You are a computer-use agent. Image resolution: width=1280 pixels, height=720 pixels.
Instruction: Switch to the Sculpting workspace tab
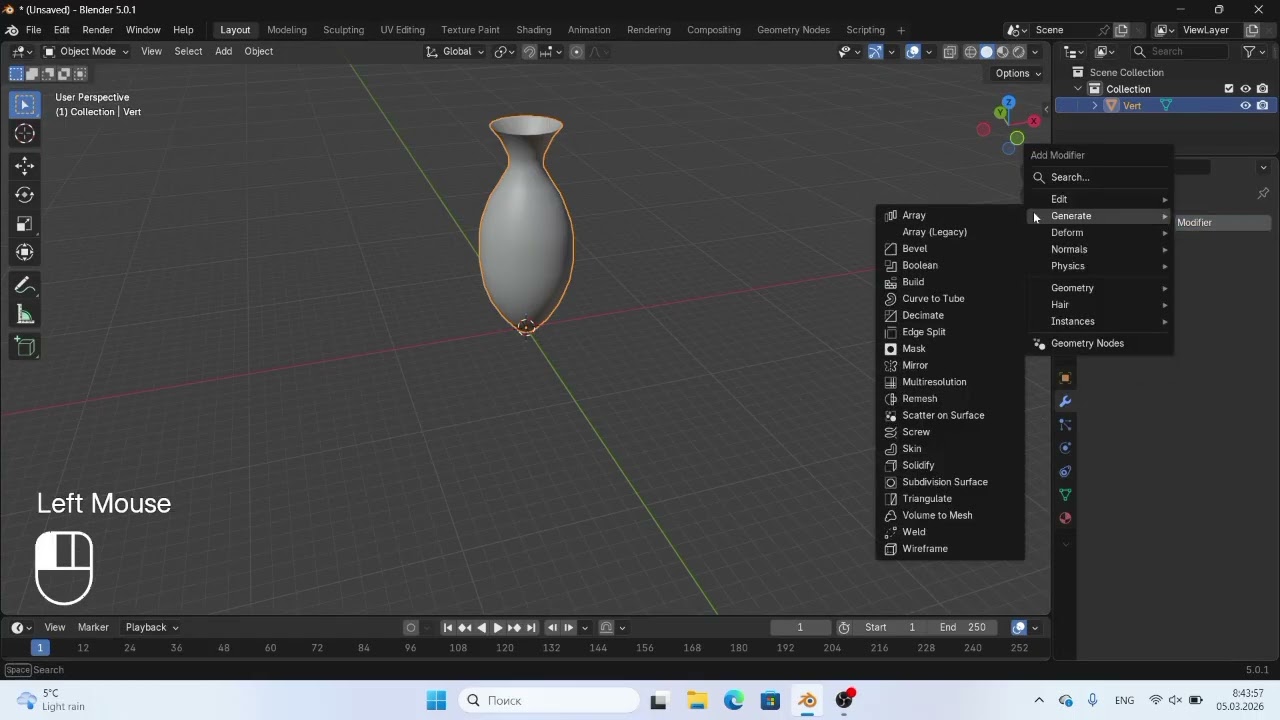[343, 30]
